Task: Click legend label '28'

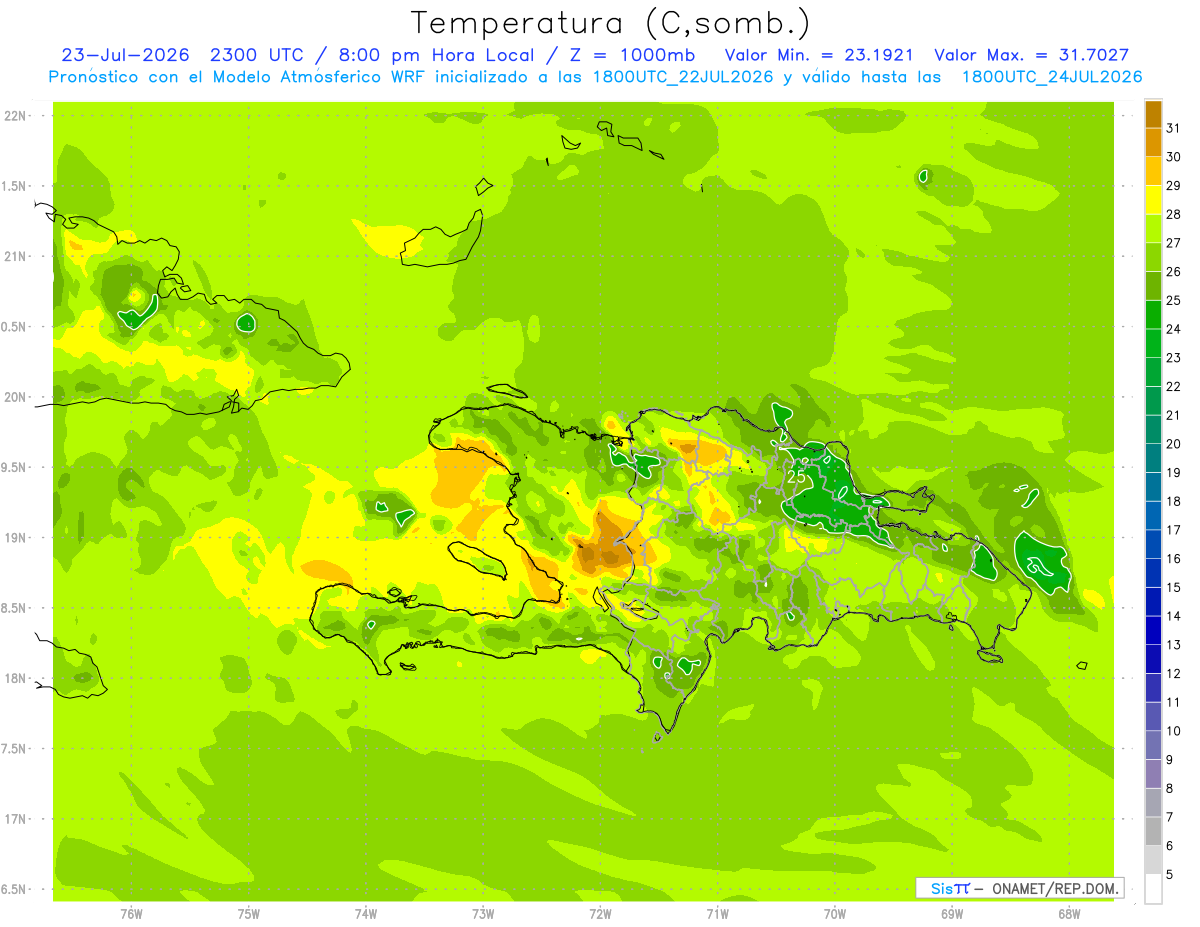Action: tap(1174, 214)
